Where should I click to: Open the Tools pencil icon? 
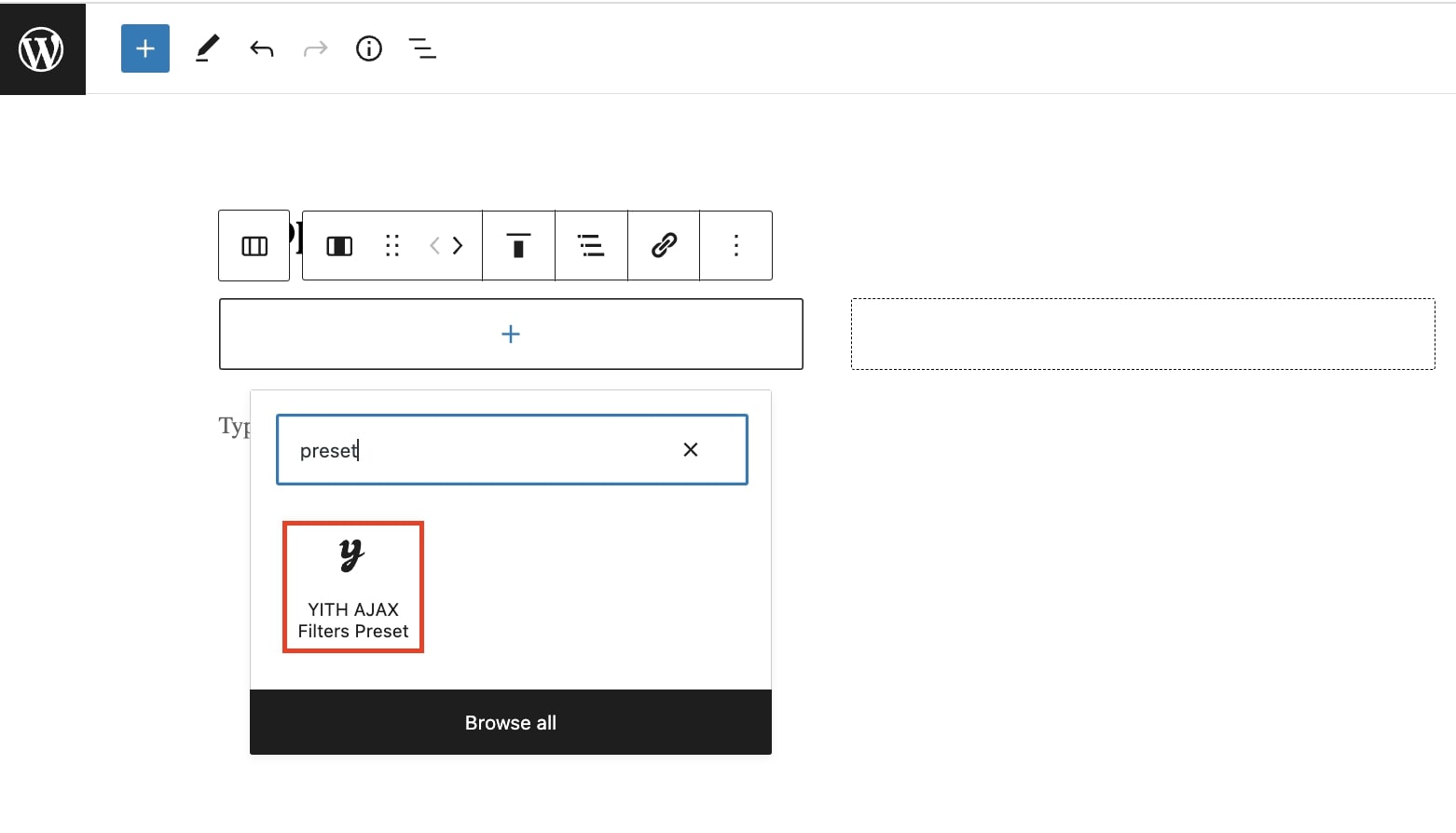coord(207,48)
